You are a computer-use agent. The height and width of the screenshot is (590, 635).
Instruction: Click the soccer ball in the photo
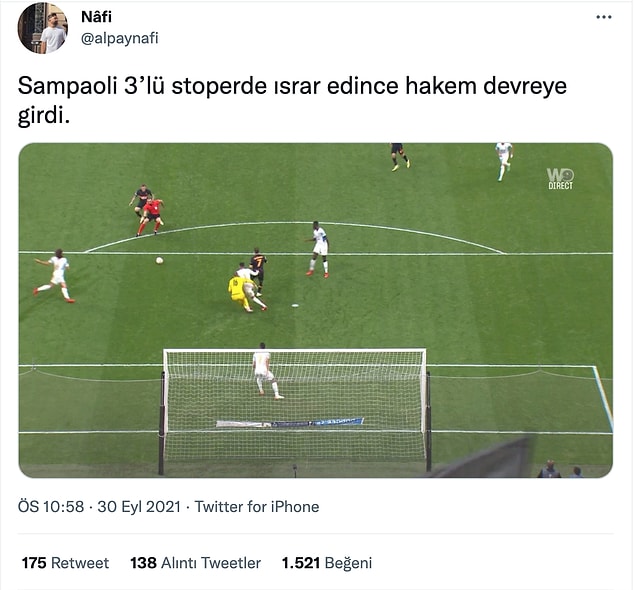[x=159, y=260]
